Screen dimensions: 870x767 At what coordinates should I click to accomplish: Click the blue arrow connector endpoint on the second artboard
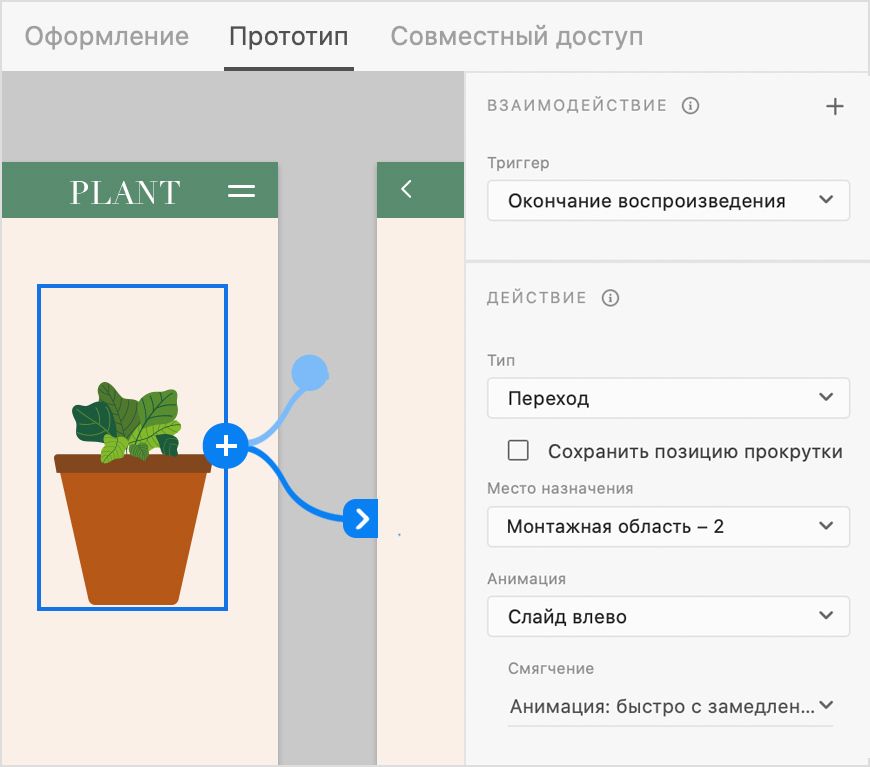pyautogui.click(x=362, y=519)
